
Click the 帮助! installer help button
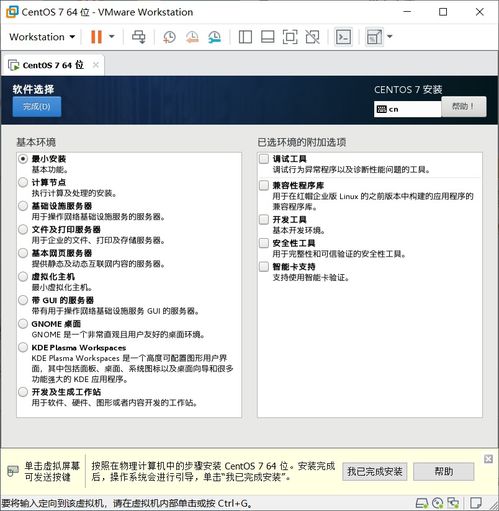tap(464, 107)
